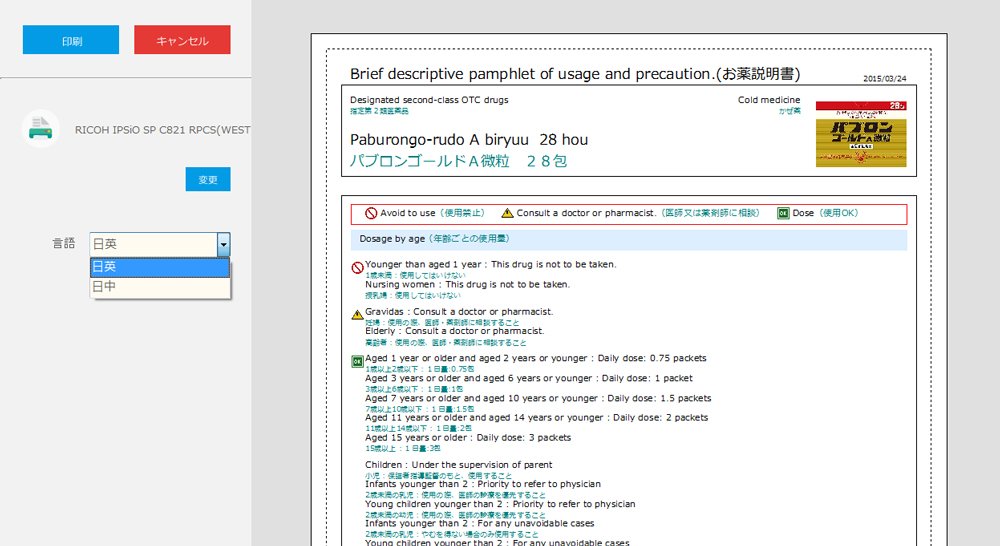Click the blue 印刷 print button

tap(71, 40)
